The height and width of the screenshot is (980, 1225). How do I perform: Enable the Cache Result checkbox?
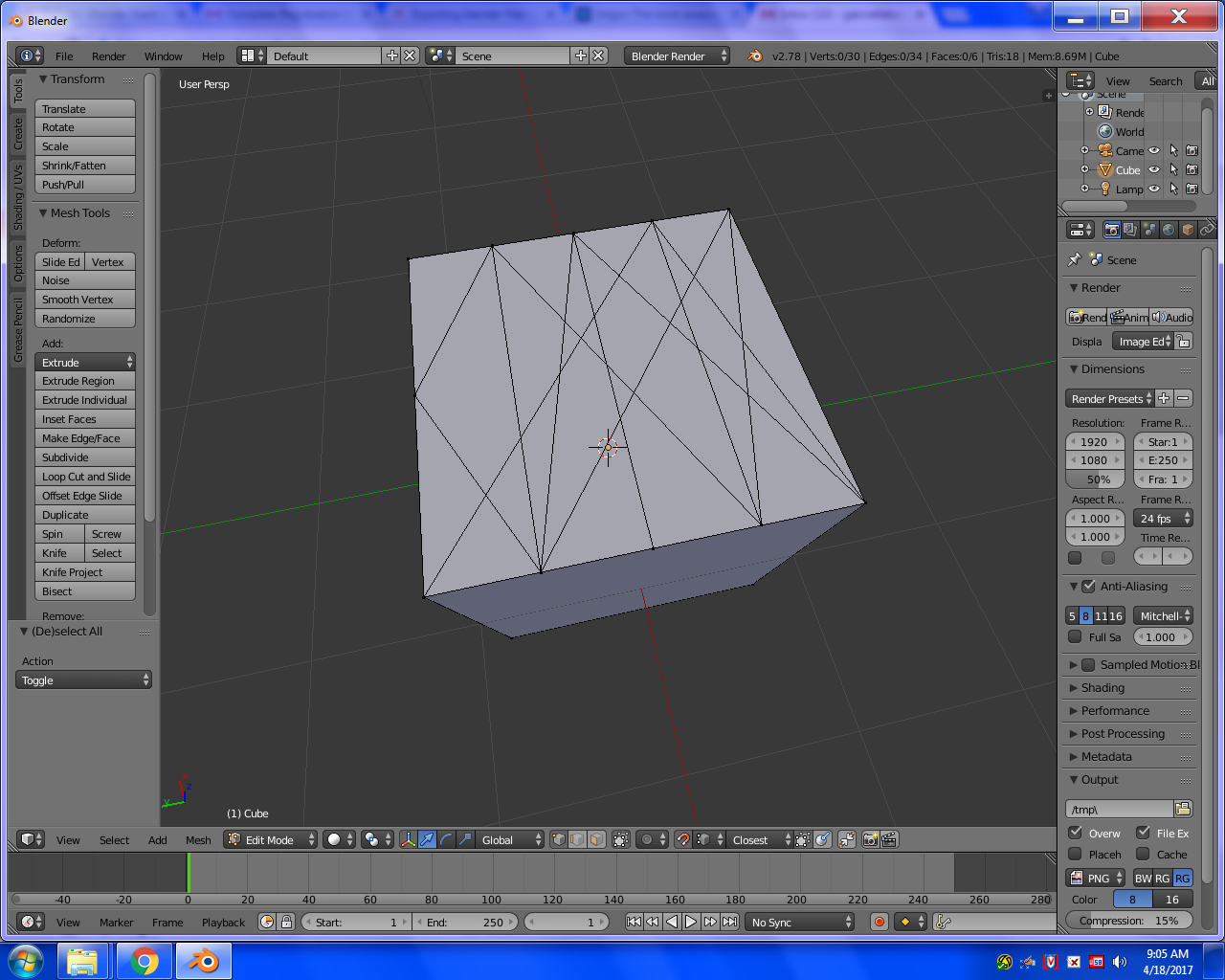click(1143, 854)
